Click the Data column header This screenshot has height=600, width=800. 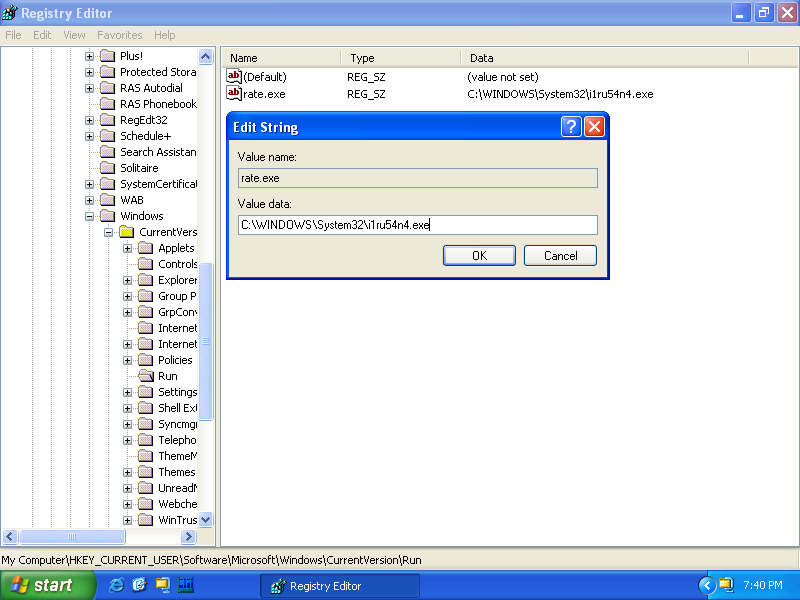pos(605,58)
